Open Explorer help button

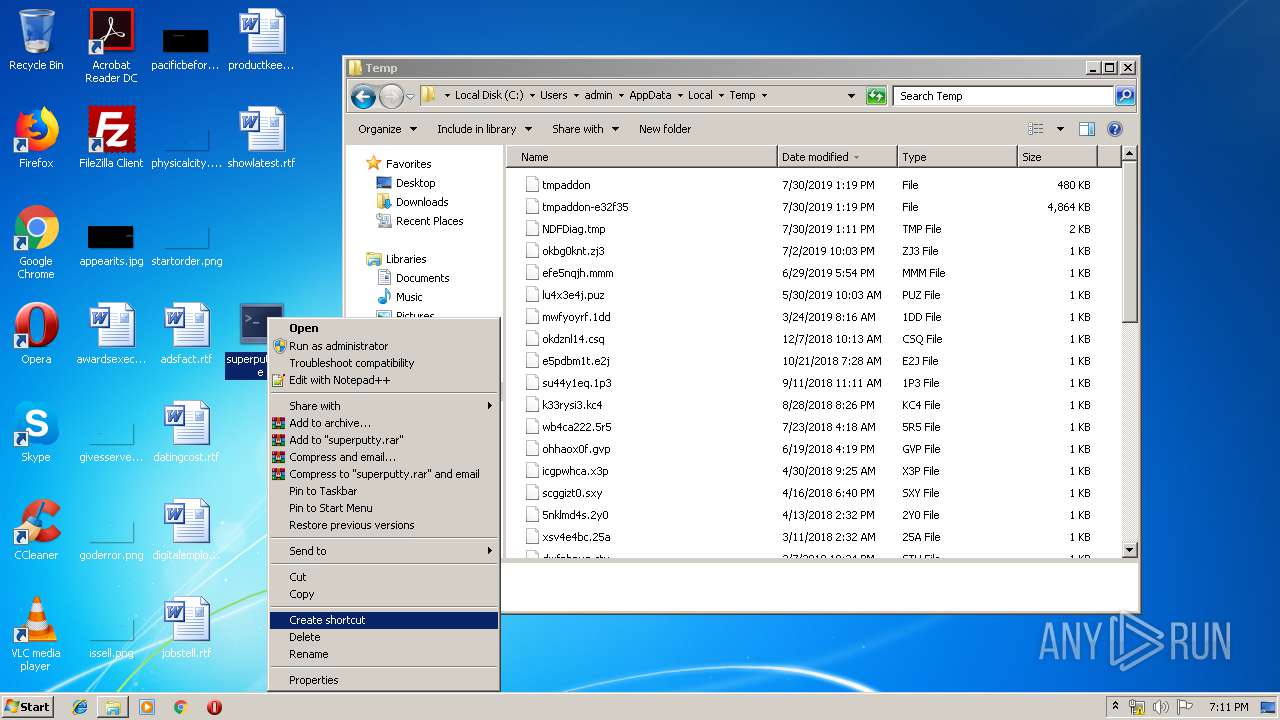[1115, 129]
